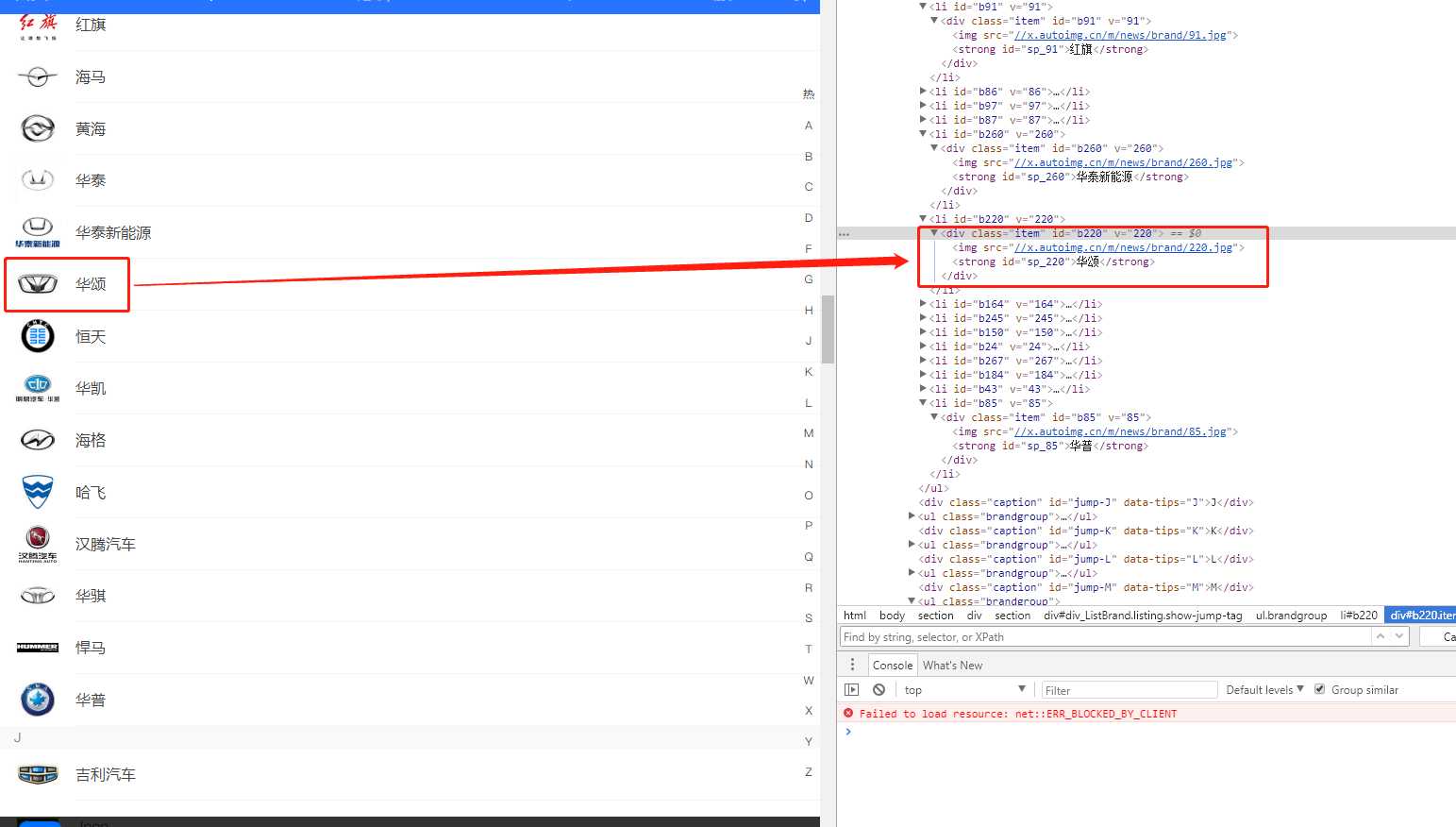Open the top context dropdown
1456x827 pixels.
tap(964, 690)
